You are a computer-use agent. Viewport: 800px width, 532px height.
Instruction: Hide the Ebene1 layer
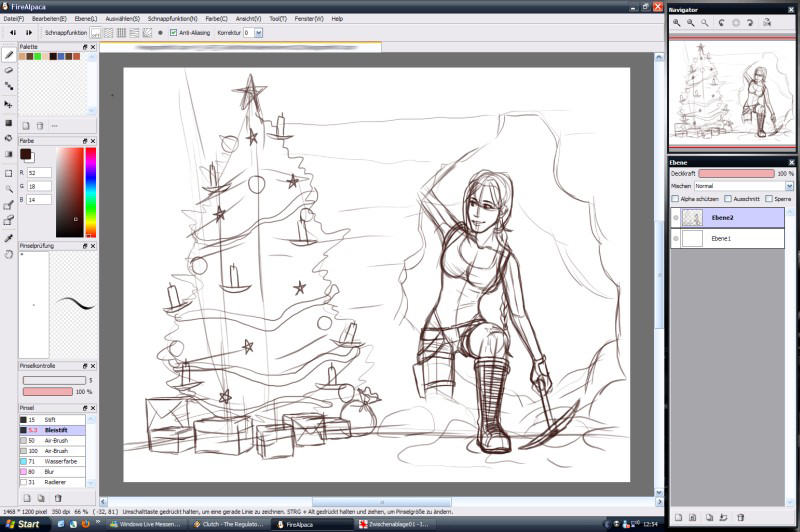[676, 239]
